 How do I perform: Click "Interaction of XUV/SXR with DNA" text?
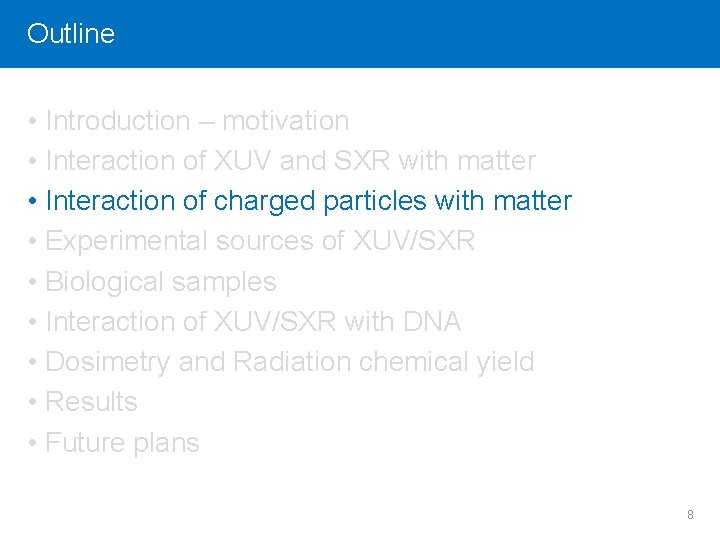coord(253,322)
